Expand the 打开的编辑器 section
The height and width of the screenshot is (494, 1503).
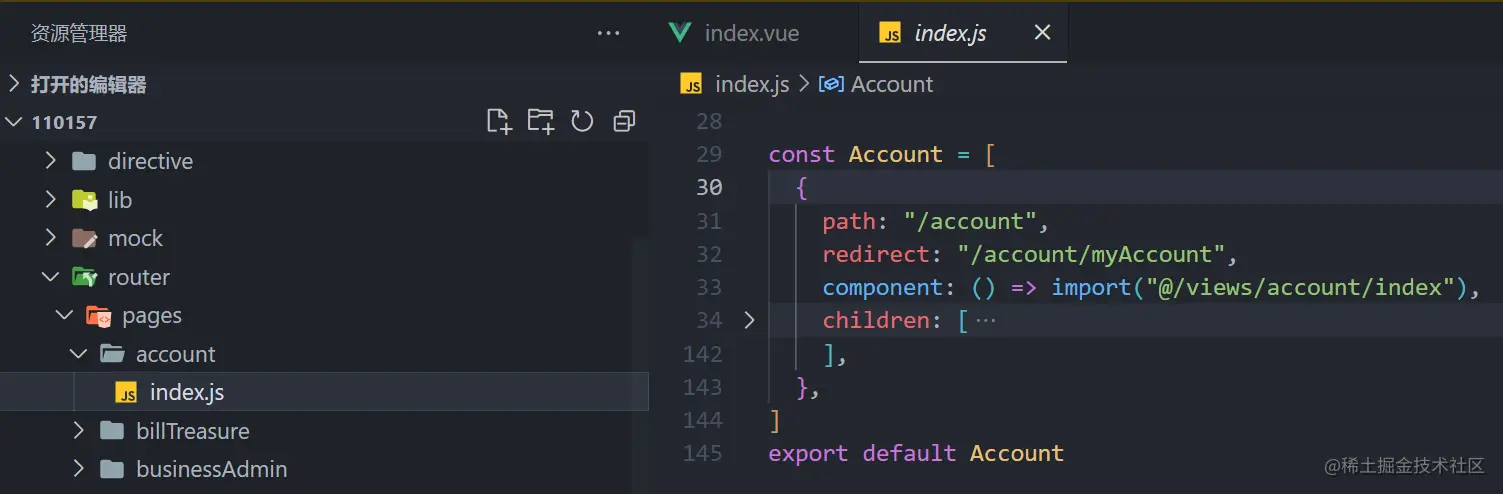coord(14,85)
